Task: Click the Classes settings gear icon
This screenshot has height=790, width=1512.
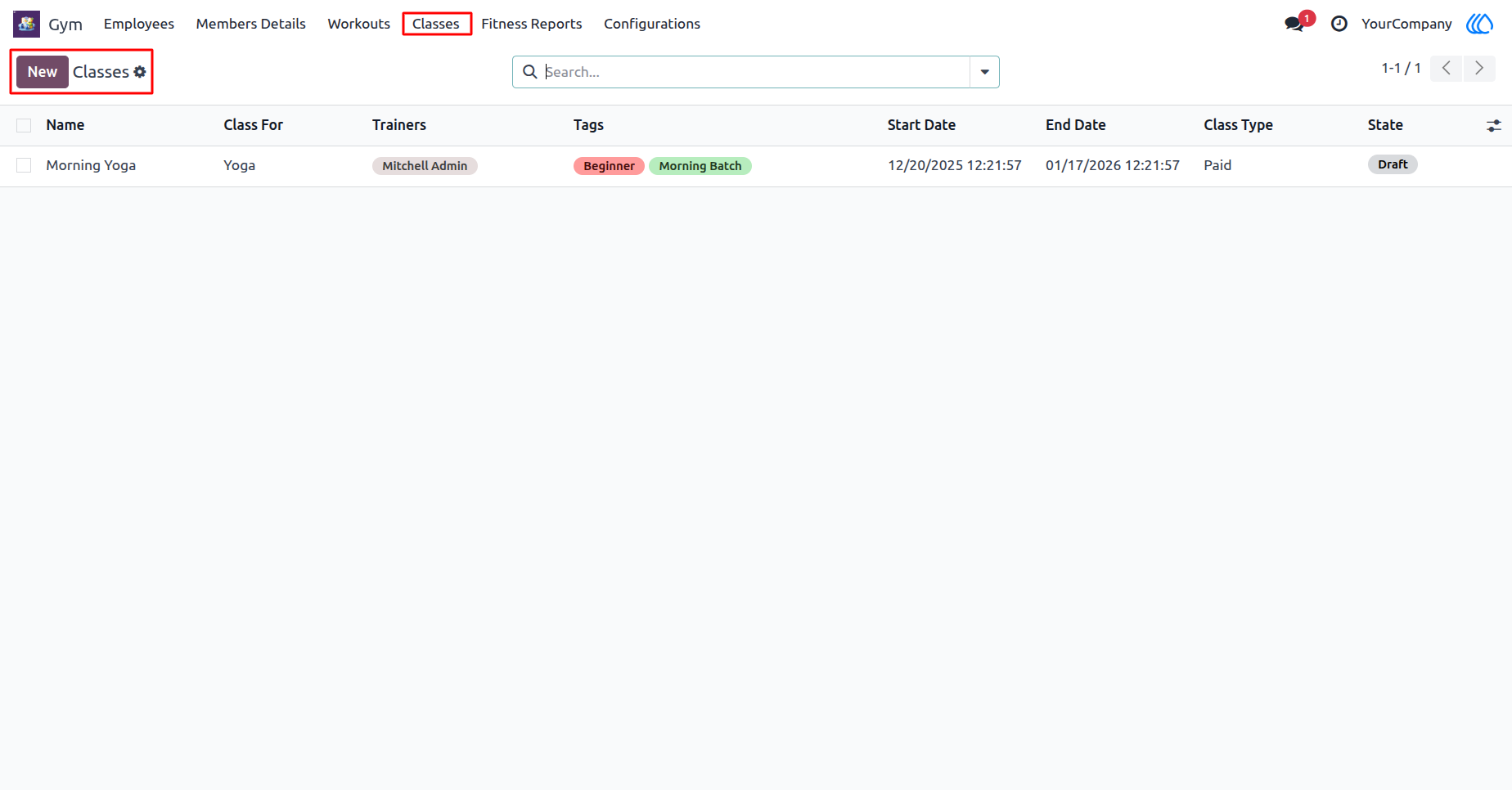Action: [x=140, y=72]
